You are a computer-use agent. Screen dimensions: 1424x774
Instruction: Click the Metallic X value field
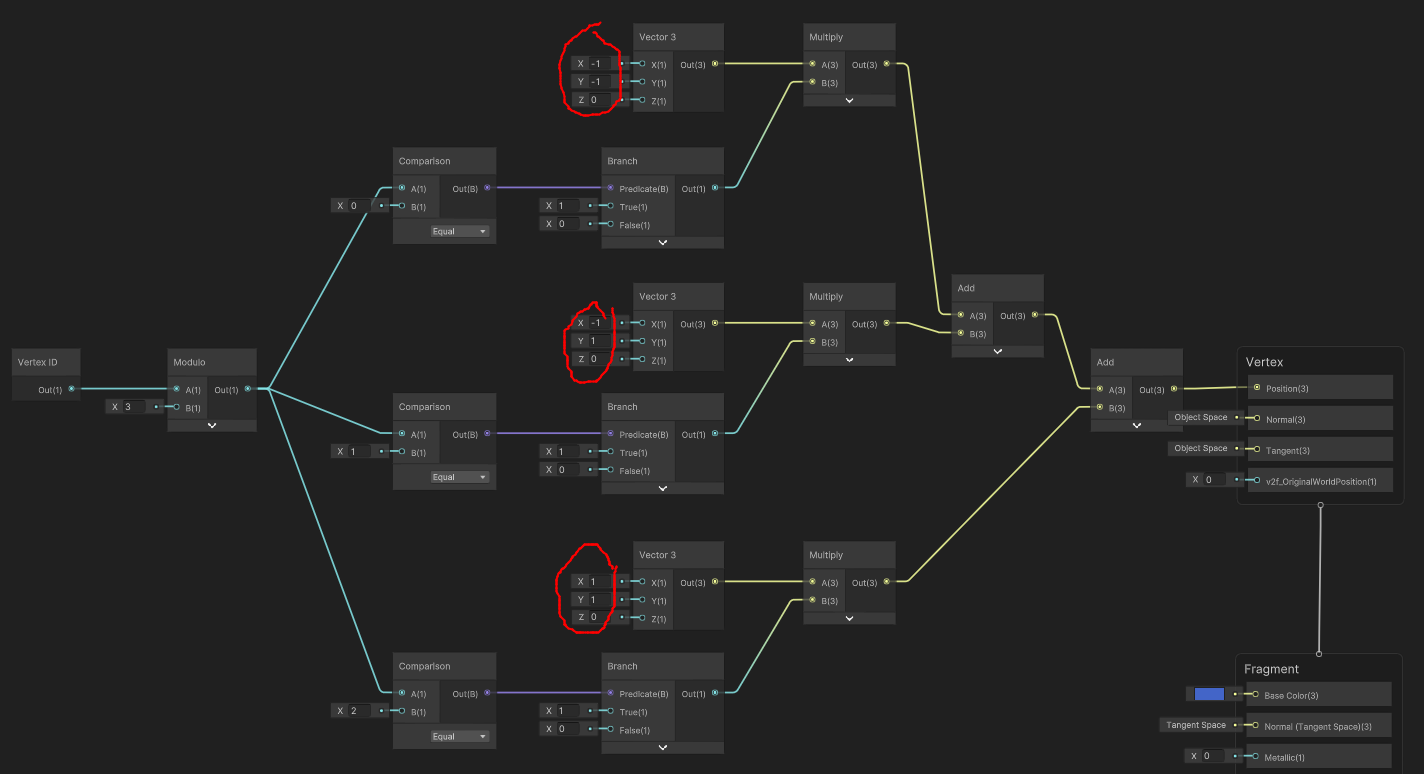(x=1212, y=756)
